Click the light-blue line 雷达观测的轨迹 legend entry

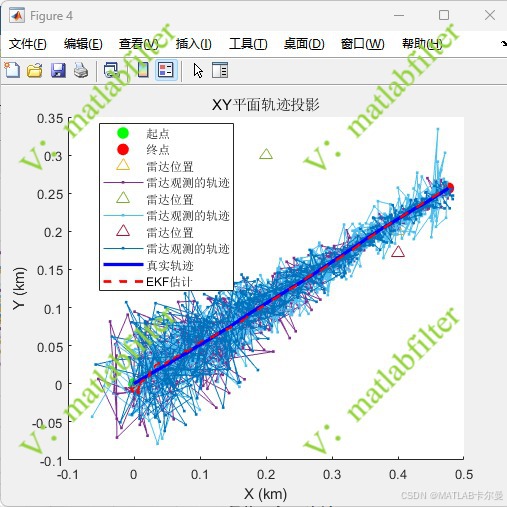pyautogui.click(x=167, y=215)
